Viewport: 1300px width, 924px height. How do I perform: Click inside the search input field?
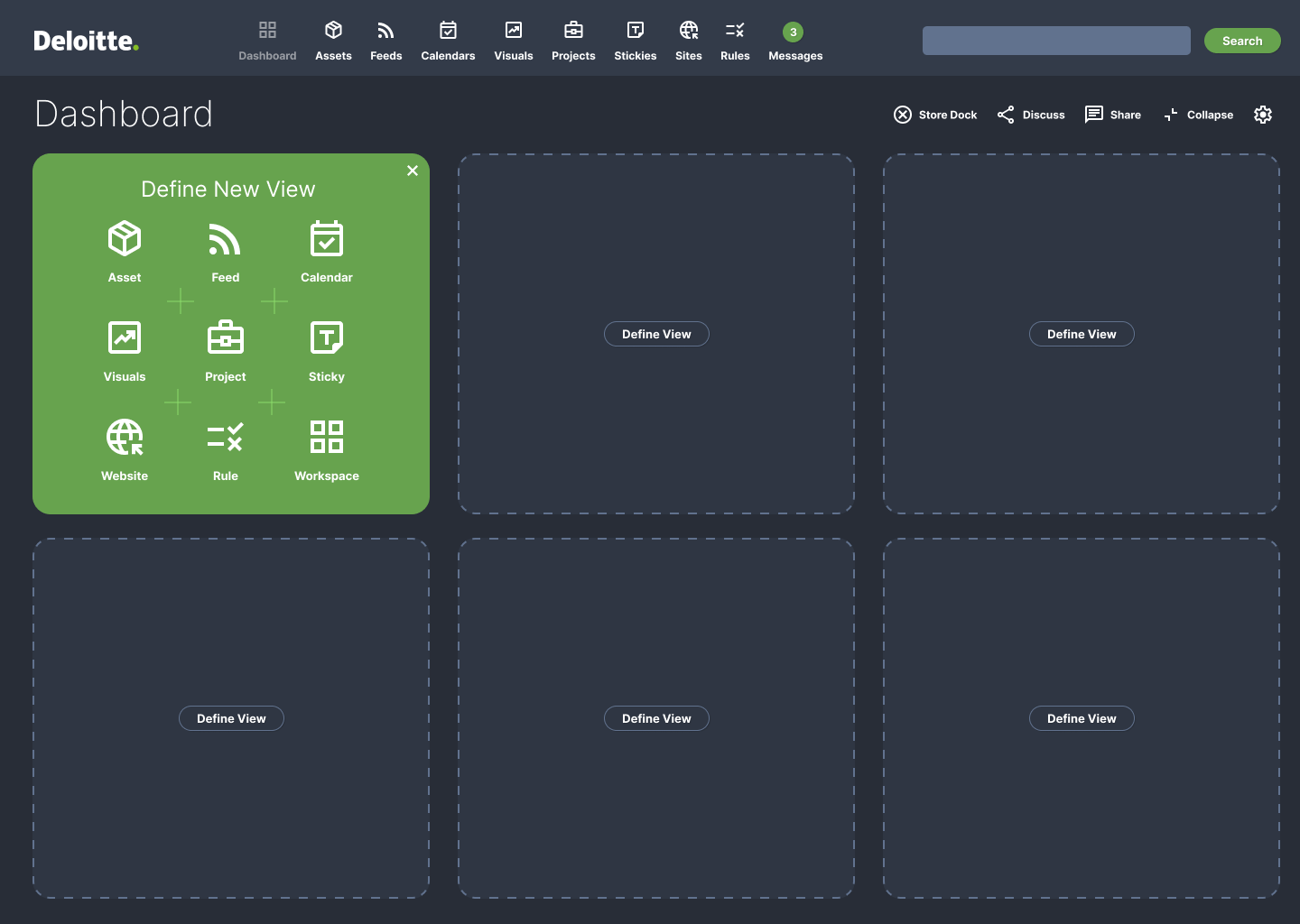(x=1056, y=41)
